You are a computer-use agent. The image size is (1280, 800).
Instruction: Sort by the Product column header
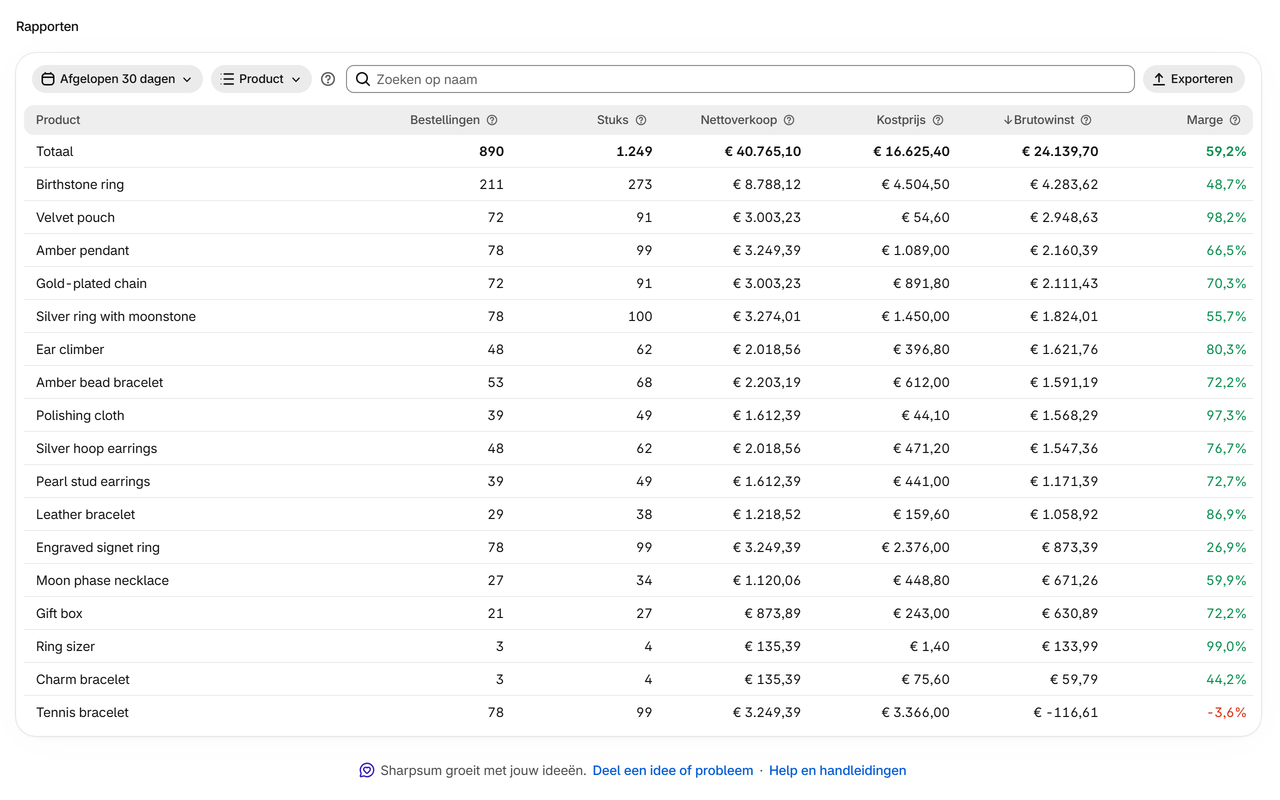(x=58, y=120)
